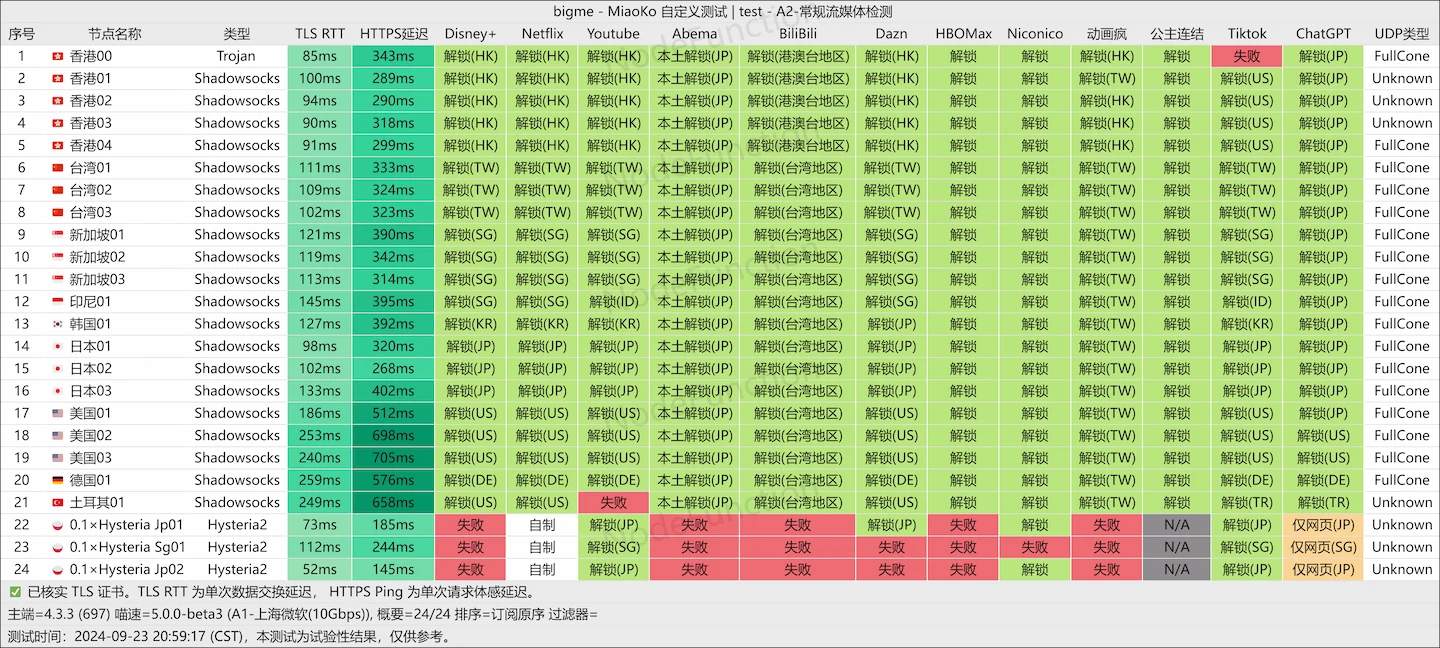Viewport: 1440px width, 648px height.
Task: Click the gray N/A cell for Hysteria Sg01
Action: click(x=1177, y=547)
